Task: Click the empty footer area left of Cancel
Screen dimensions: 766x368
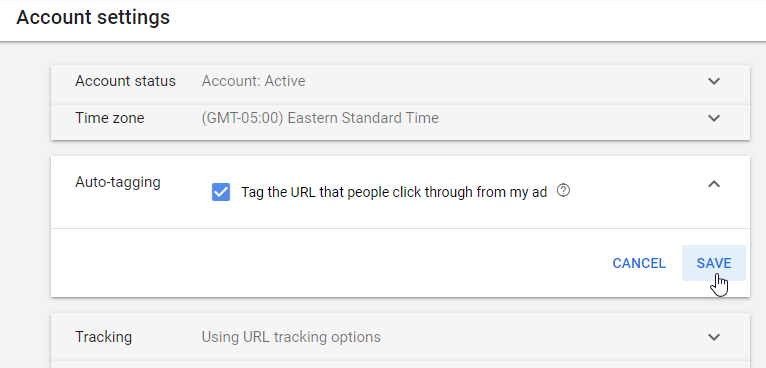Action: click(x=327, y=263)
